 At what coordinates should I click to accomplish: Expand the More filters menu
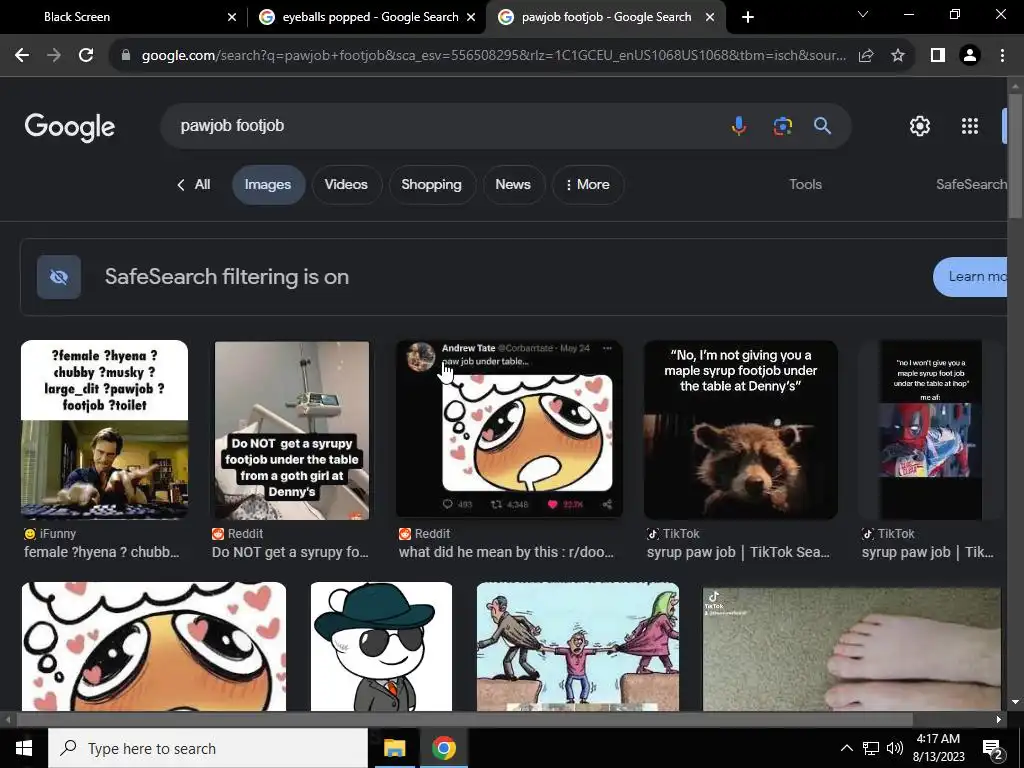[x=587, y=185]
